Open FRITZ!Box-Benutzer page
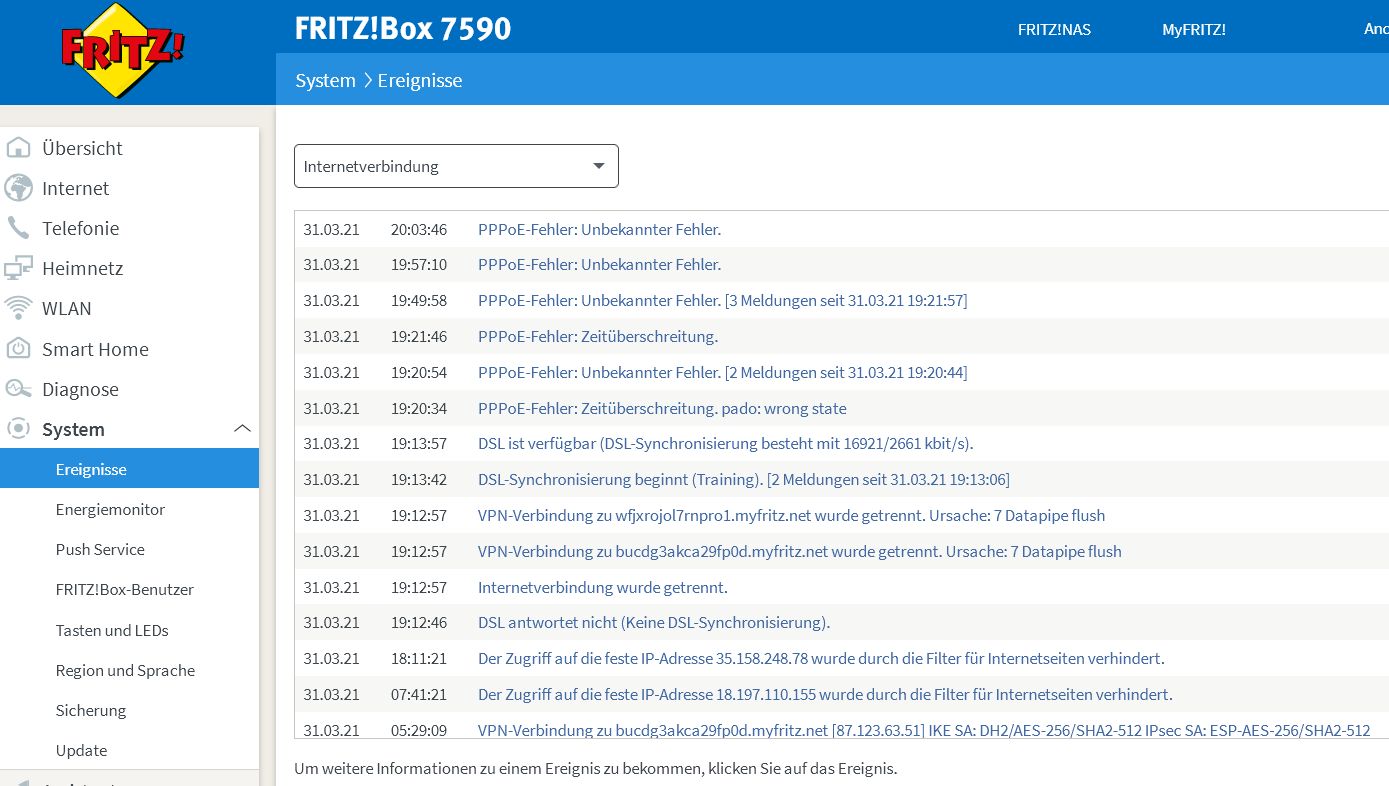The height and width of the screenshot is (786, 1389). click(124, 589)
